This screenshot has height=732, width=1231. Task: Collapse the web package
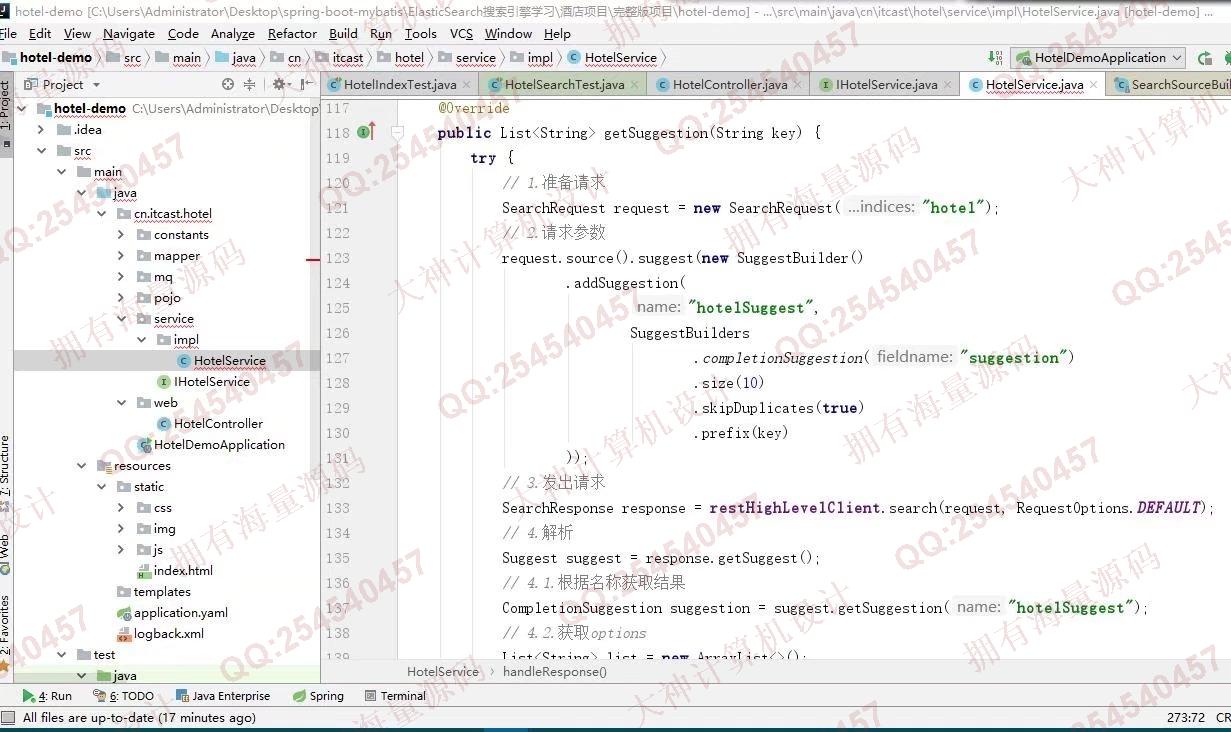(121, 403)
